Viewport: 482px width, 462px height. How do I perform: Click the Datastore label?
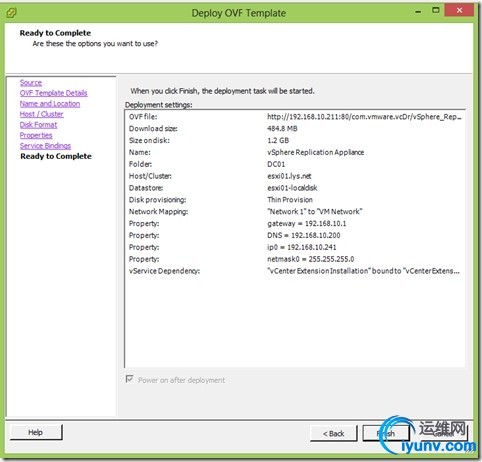click(146, 188)
